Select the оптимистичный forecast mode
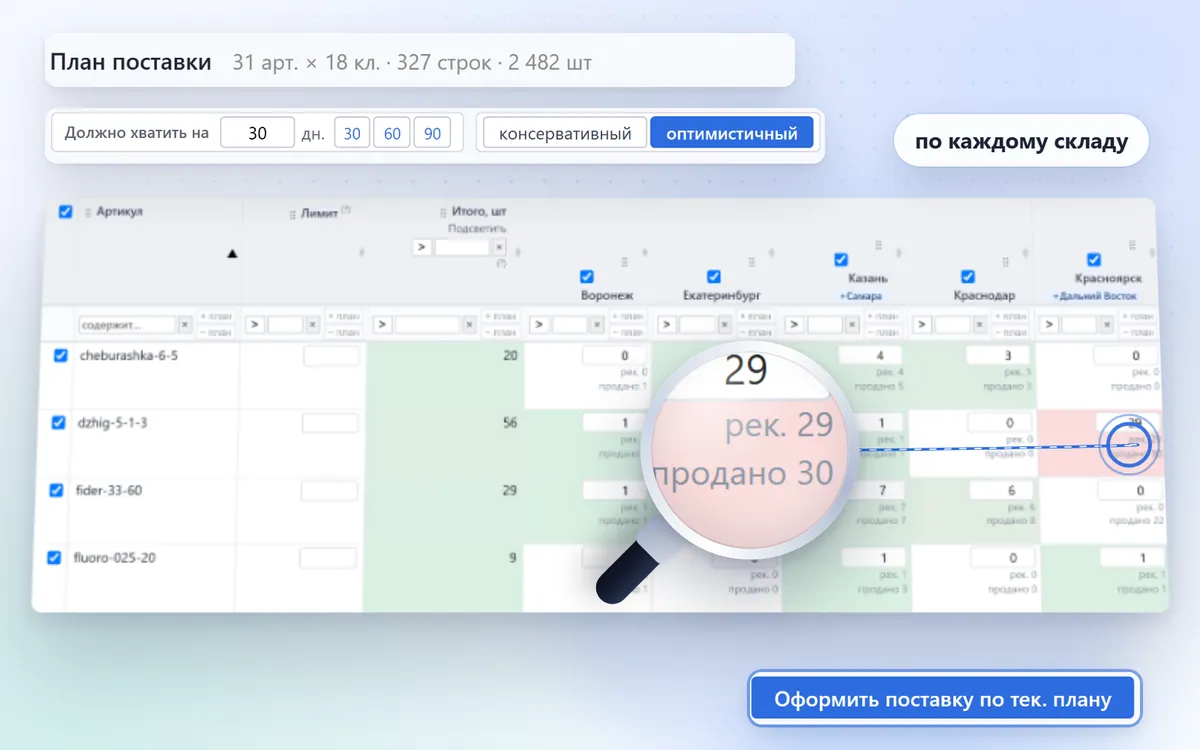Viewport: 1200px width, 750px height. [x=732, y=133]
